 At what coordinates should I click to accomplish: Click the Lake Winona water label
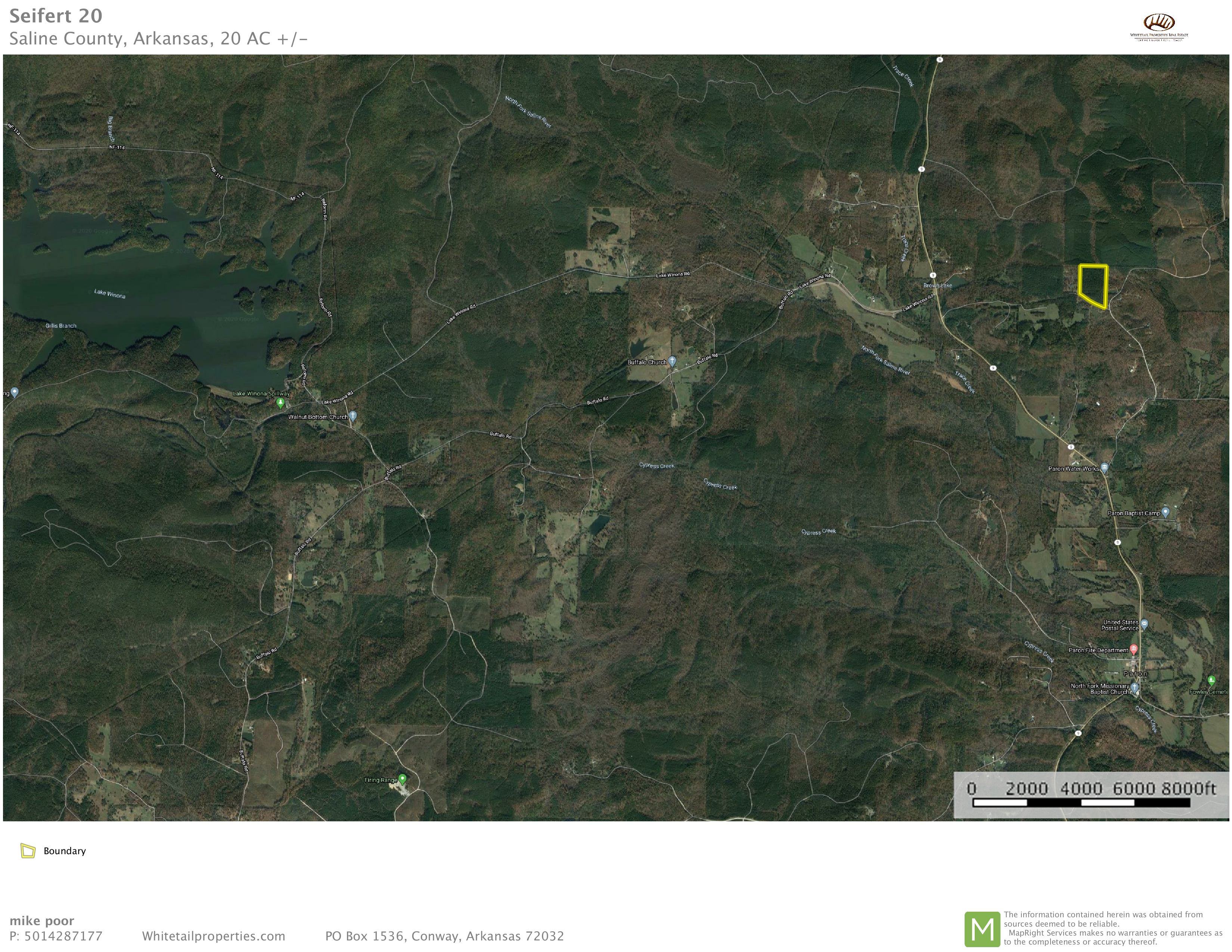pyautogui.click(x=109, y=293)
